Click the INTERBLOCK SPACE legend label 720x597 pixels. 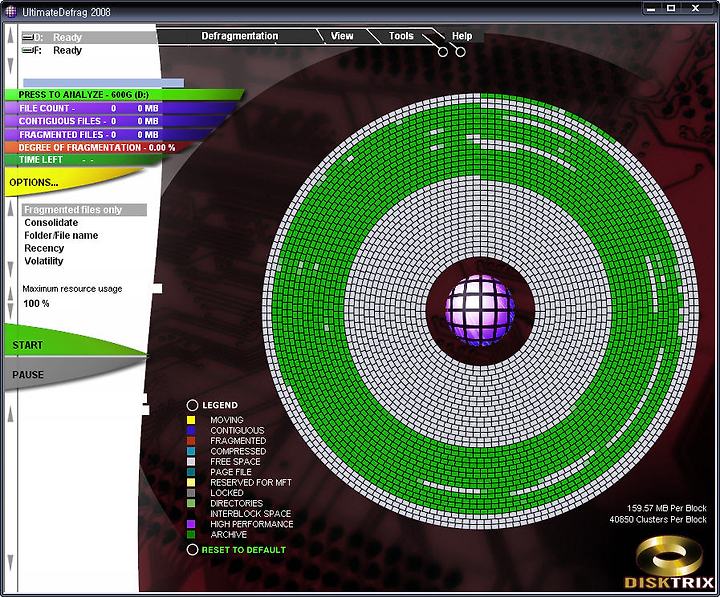coord(251,514)
